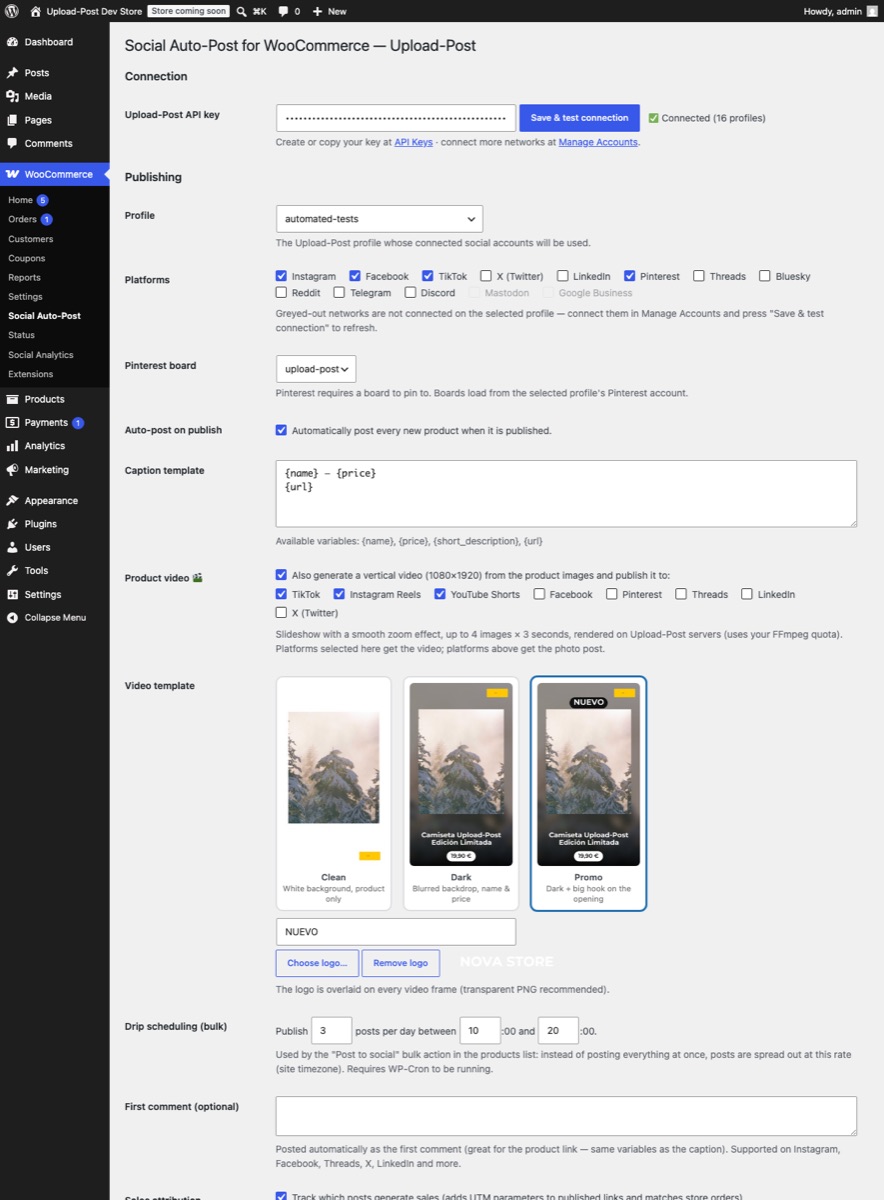Open the WordPress logo menu

point(12,11)
